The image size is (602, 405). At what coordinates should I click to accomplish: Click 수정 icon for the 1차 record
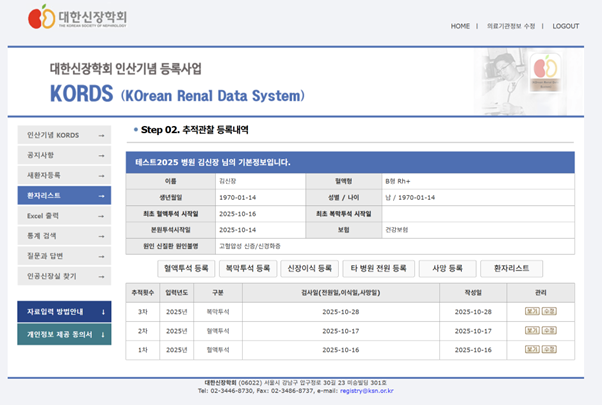pyautogui.click(x=549, y=350)
